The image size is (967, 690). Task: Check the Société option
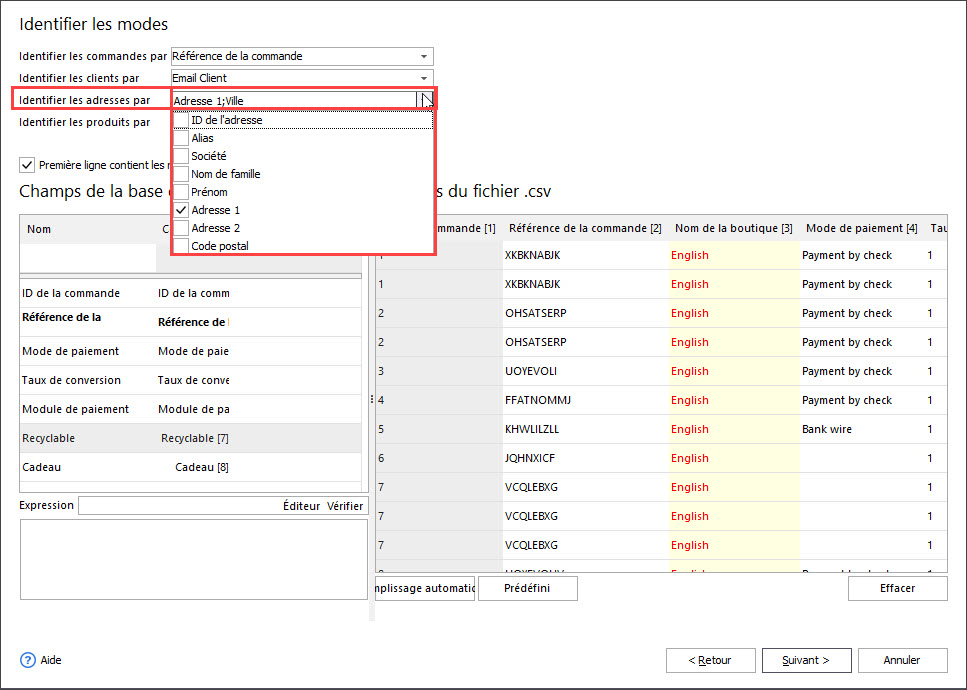[181, 156]
